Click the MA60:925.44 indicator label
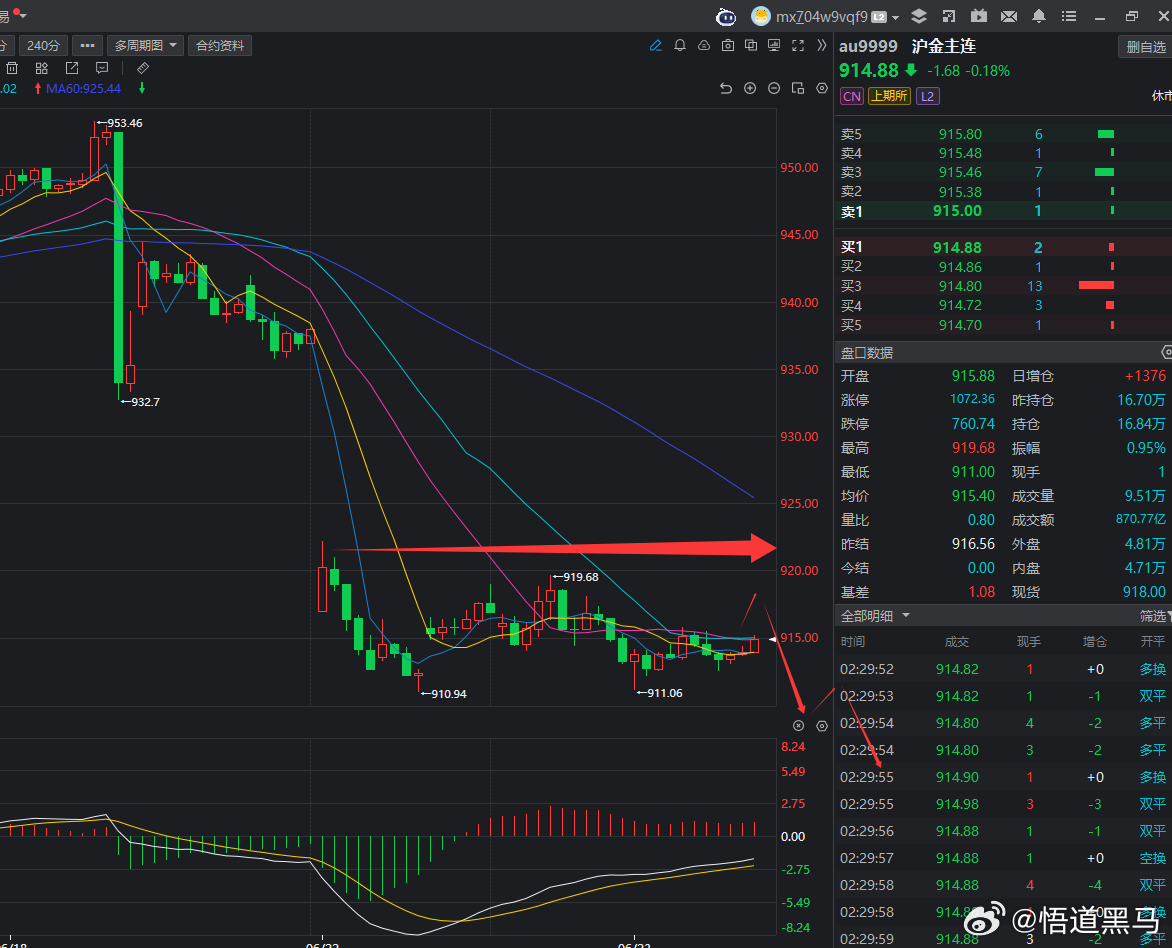The width and height of the screenshot is (1172, 948). pos(83,88)
